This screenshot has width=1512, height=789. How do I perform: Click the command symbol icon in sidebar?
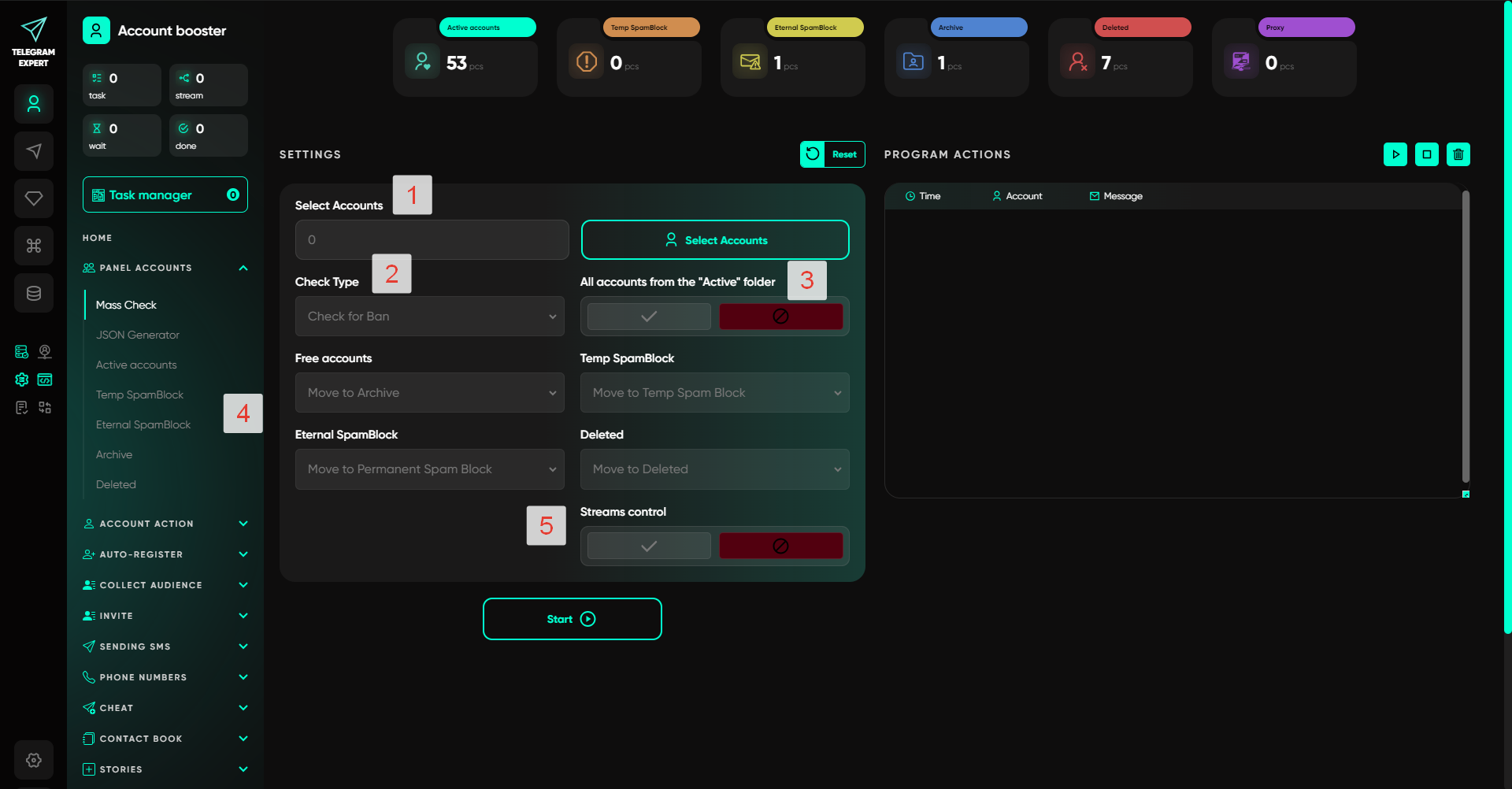(x=34, y=246)
